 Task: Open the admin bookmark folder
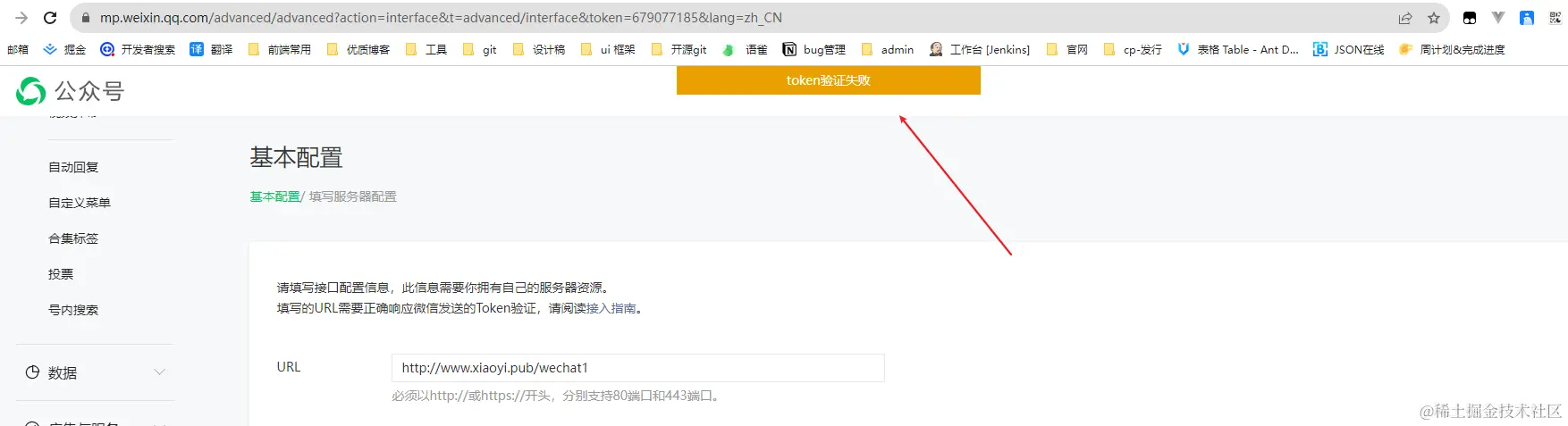[x=887, y=50]
